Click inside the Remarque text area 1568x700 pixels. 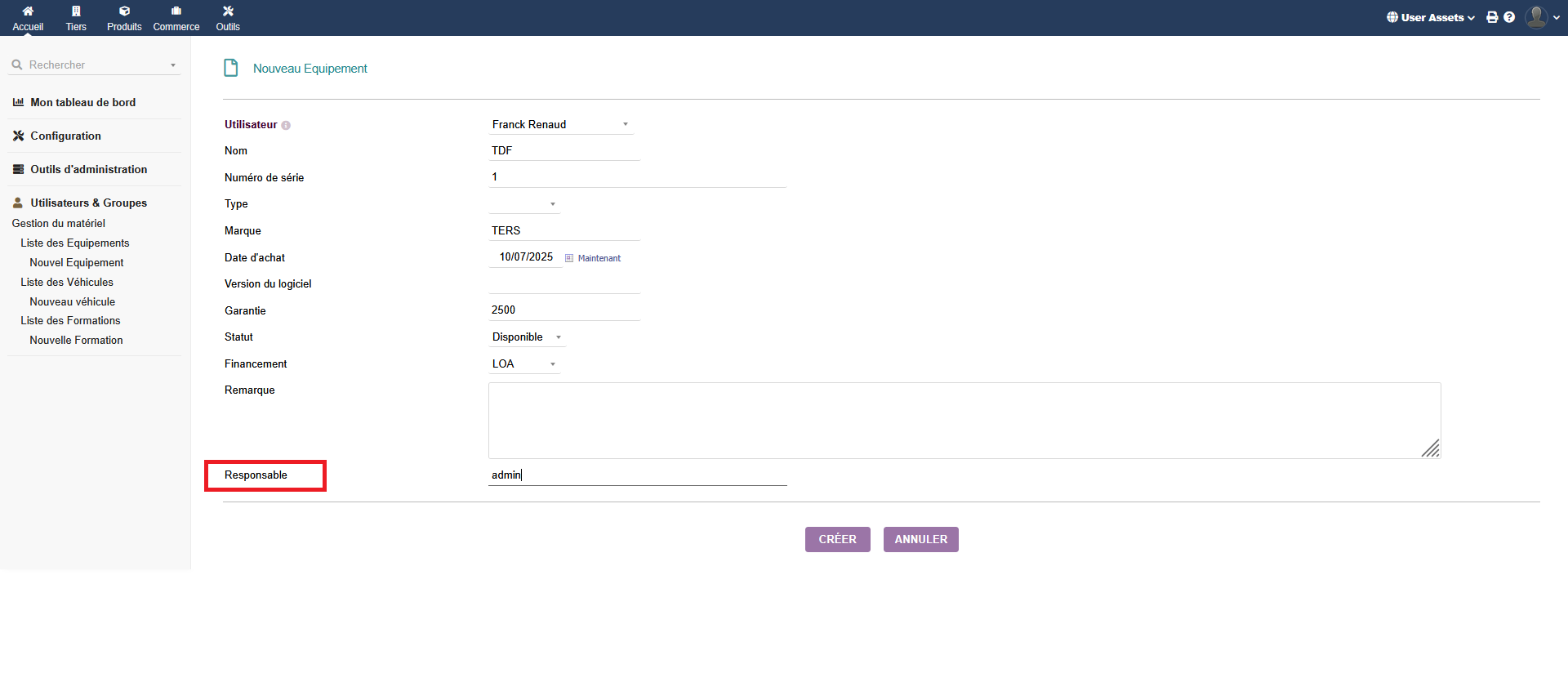[x=964, y=421]
